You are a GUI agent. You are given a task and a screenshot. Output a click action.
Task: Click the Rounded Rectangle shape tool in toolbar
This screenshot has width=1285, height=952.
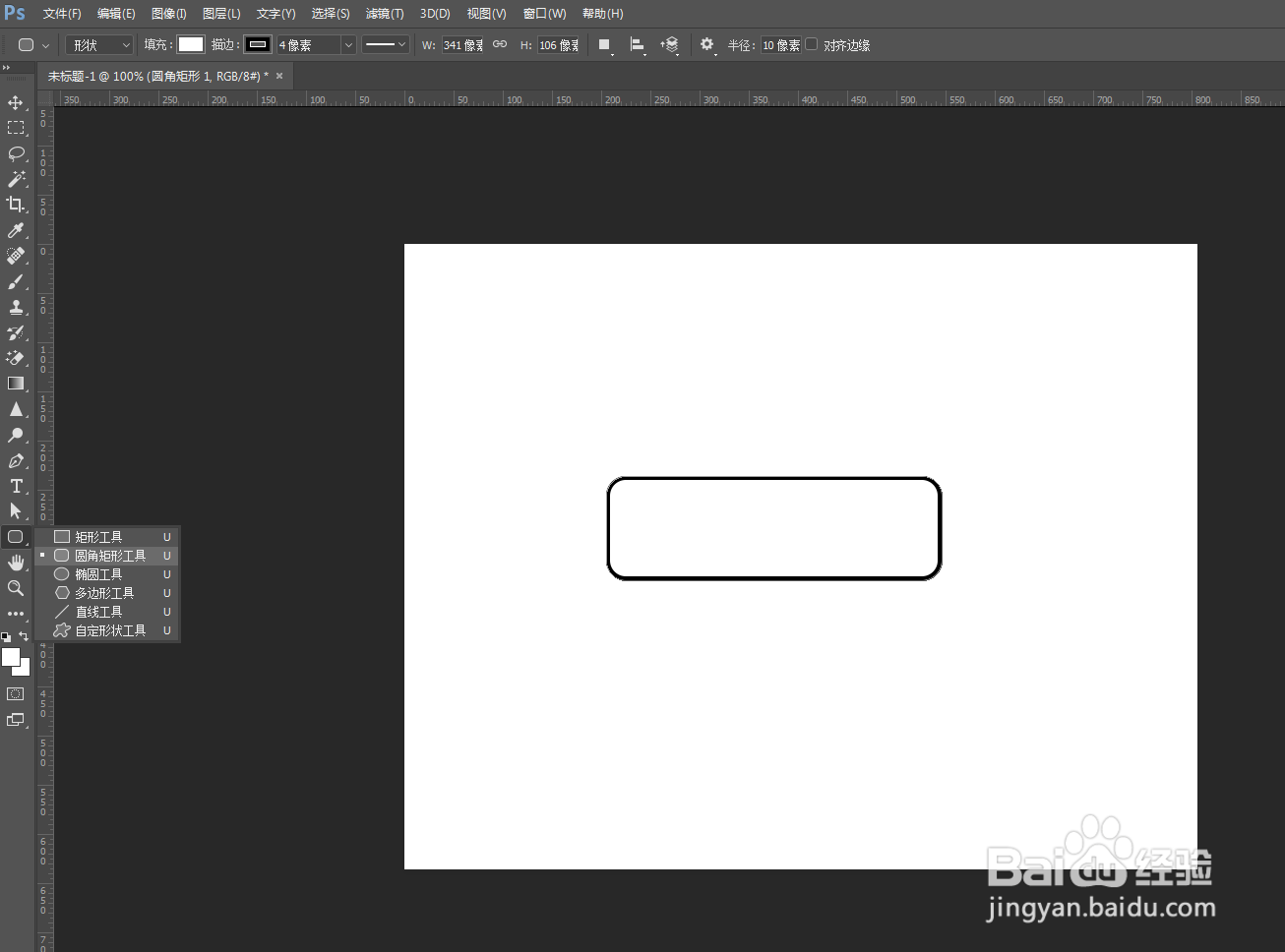click(16, 537)
